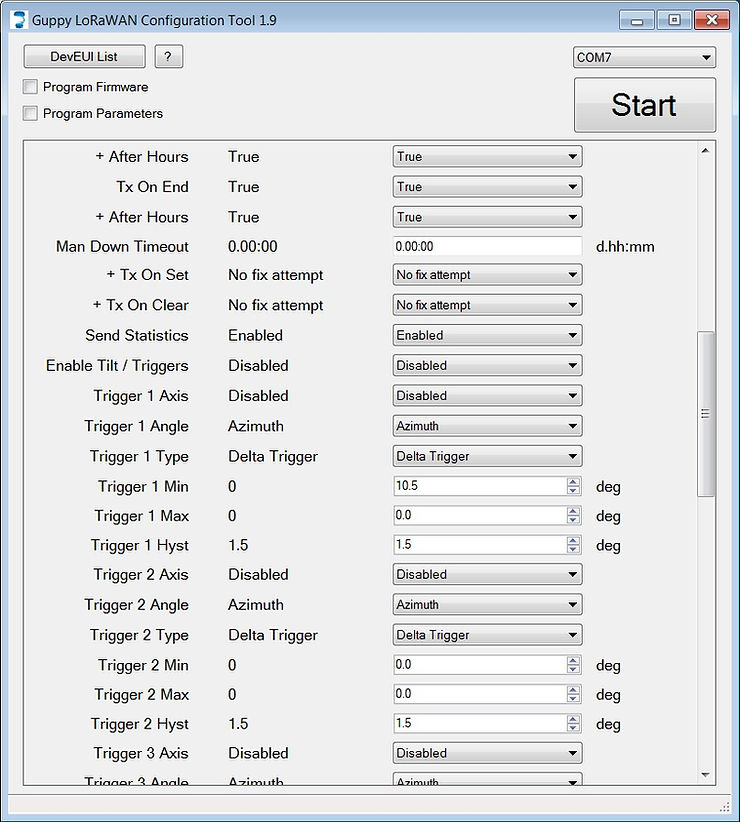Viewport: 740px width, 822px height.
Task: Open the Send Statistics dropdown
Action: pyautogui.click(x=487, y=335)
